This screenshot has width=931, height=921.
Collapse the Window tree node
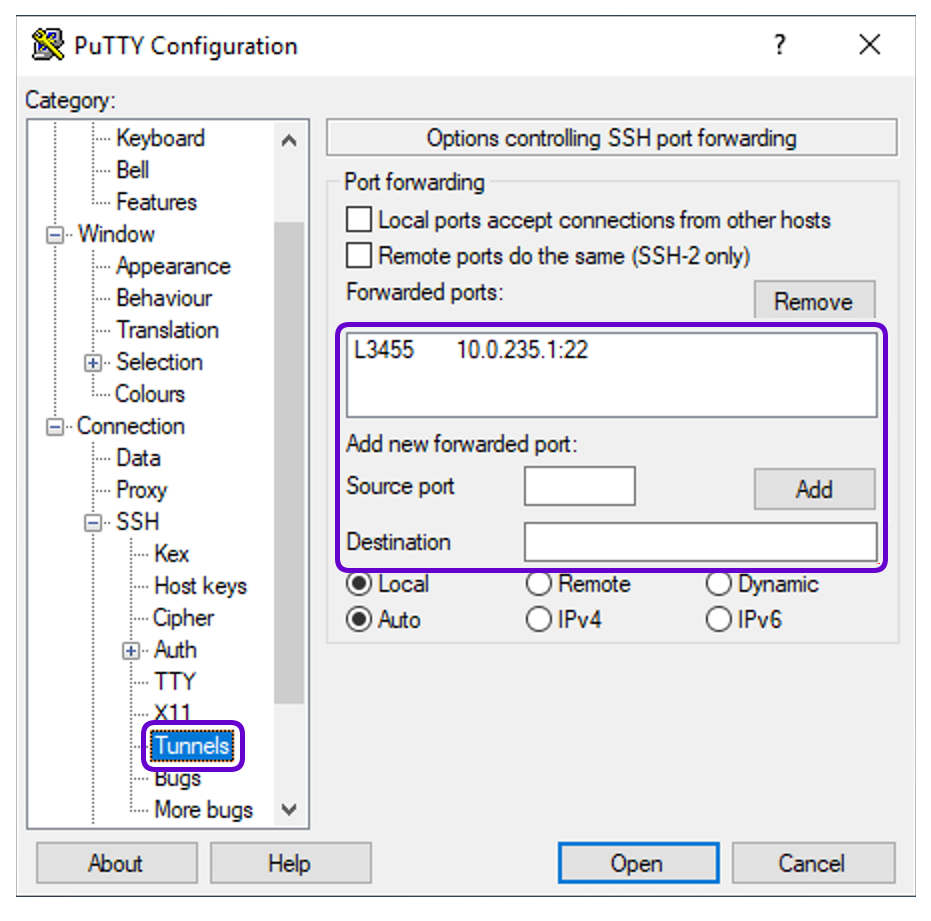[x=56, y=234]
